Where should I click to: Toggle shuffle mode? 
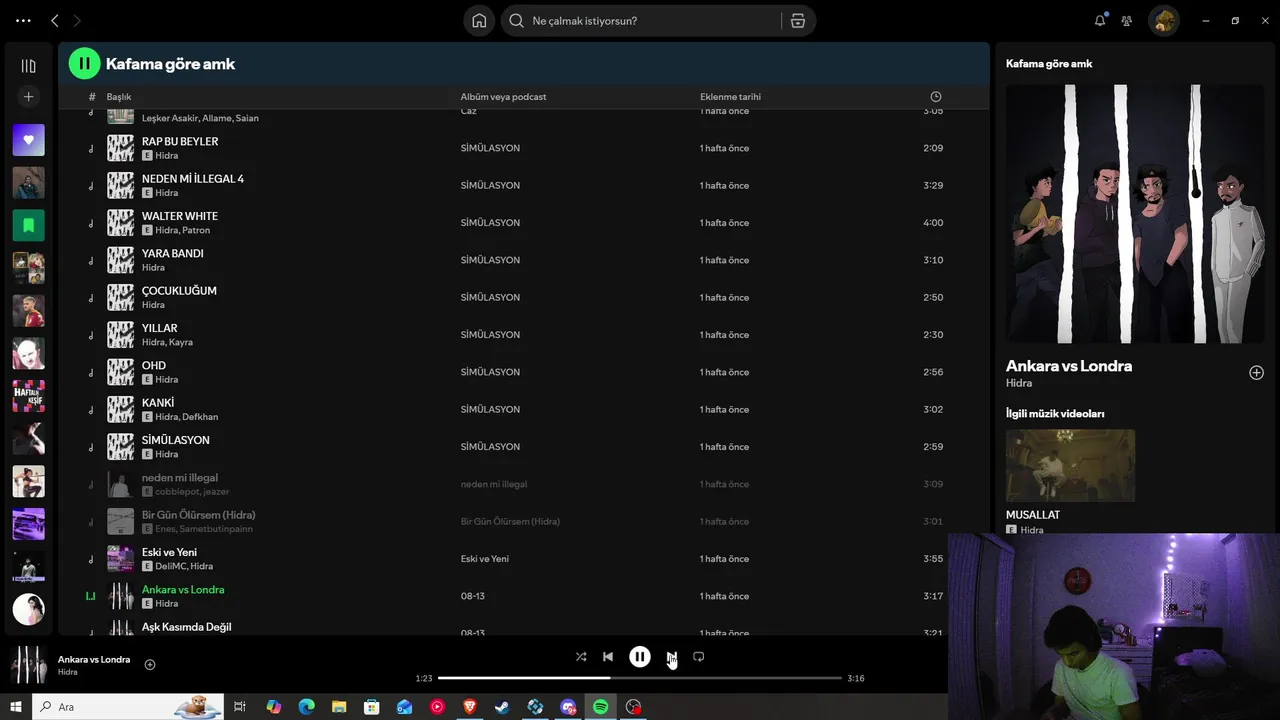[581, 657]
